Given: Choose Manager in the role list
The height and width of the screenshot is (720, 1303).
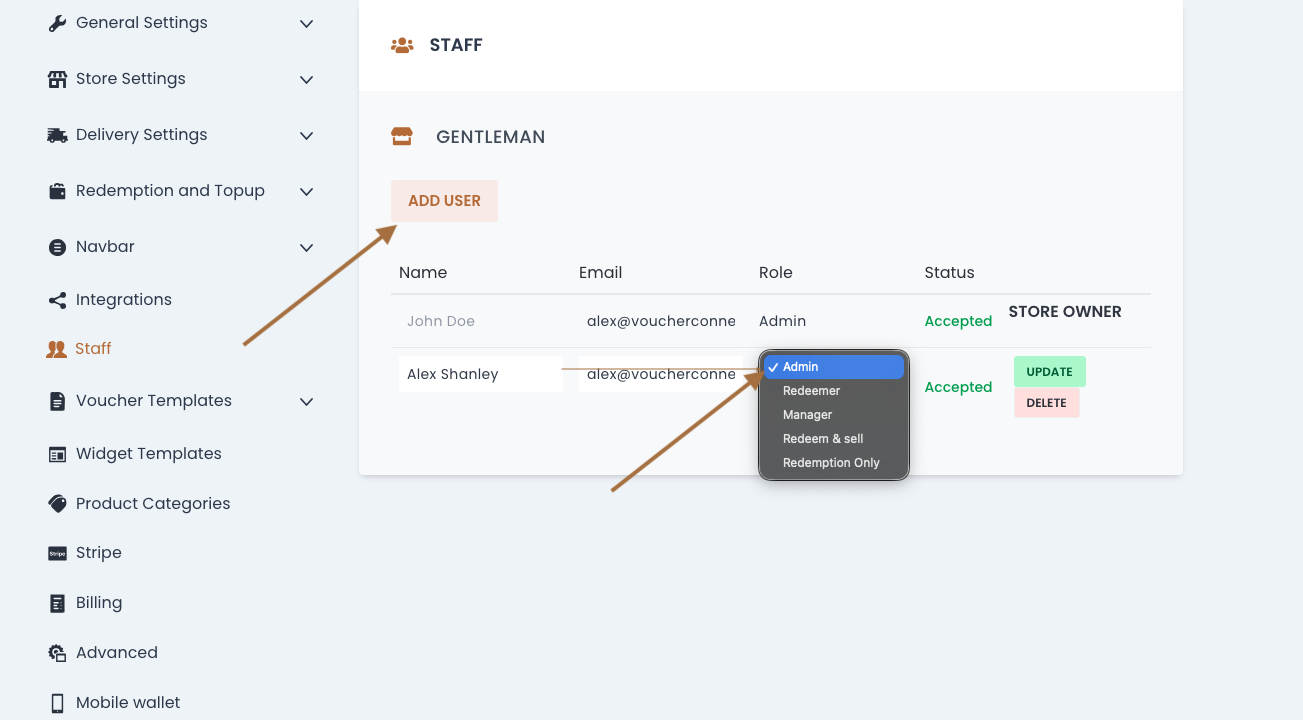Looking at the screenshot, I should [x=807, y=415].
